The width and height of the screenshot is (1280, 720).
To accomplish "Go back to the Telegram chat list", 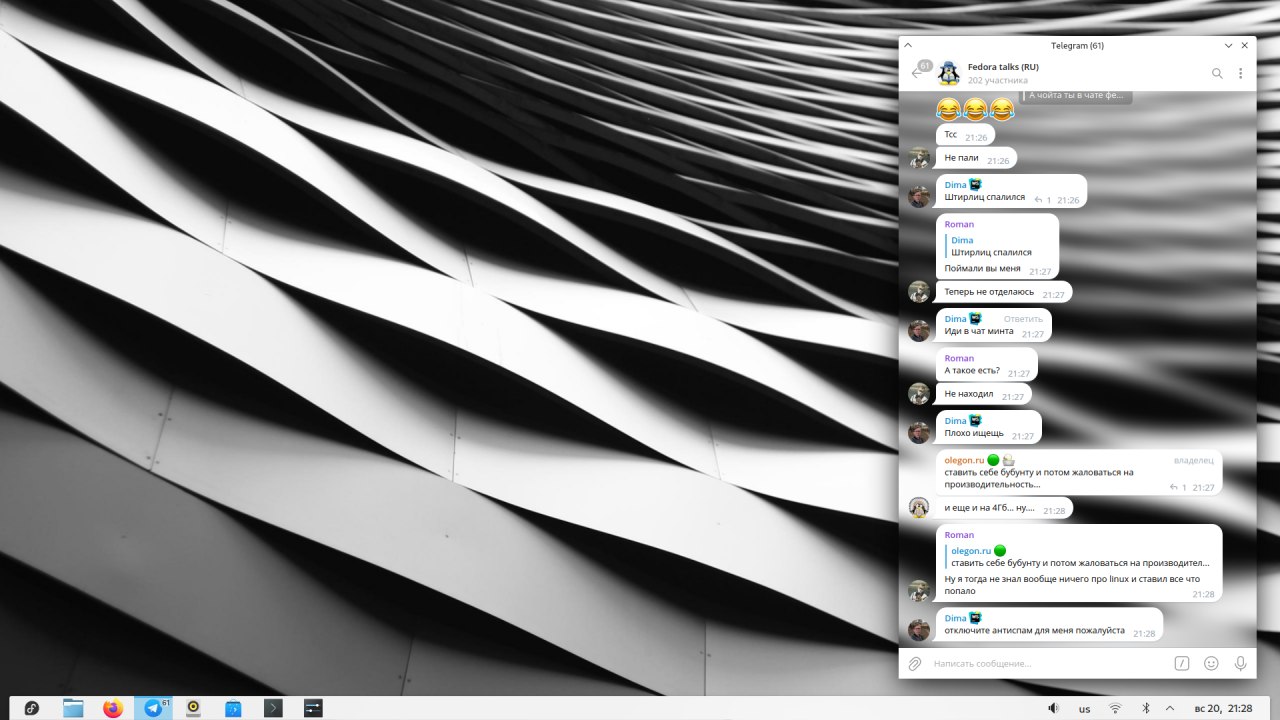I will click(917, 72).
